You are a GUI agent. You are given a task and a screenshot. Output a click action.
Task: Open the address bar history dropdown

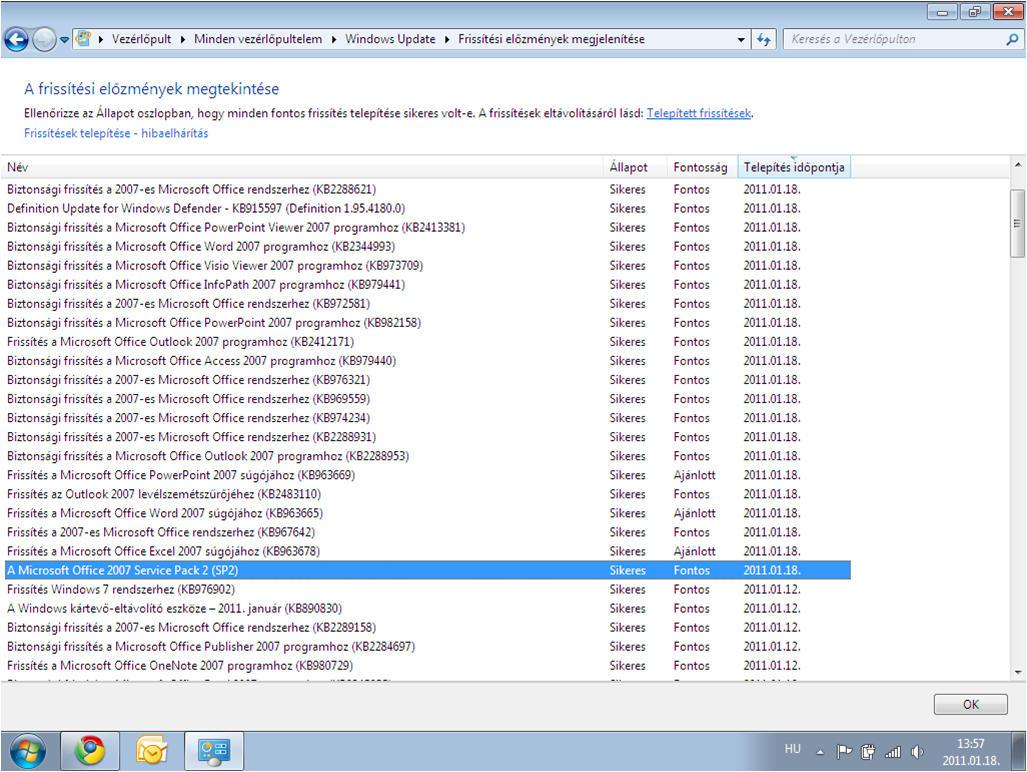pos(741,39)
